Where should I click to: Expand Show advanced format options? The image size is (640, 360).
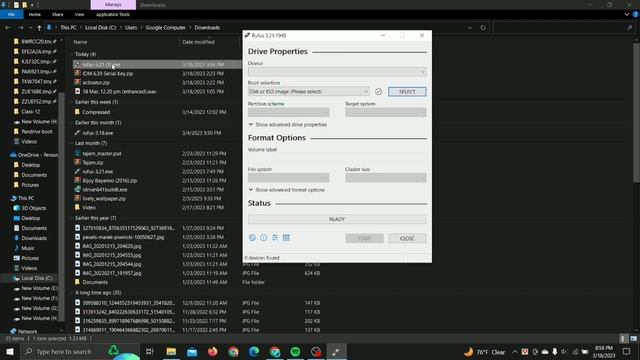click(287, 190)
